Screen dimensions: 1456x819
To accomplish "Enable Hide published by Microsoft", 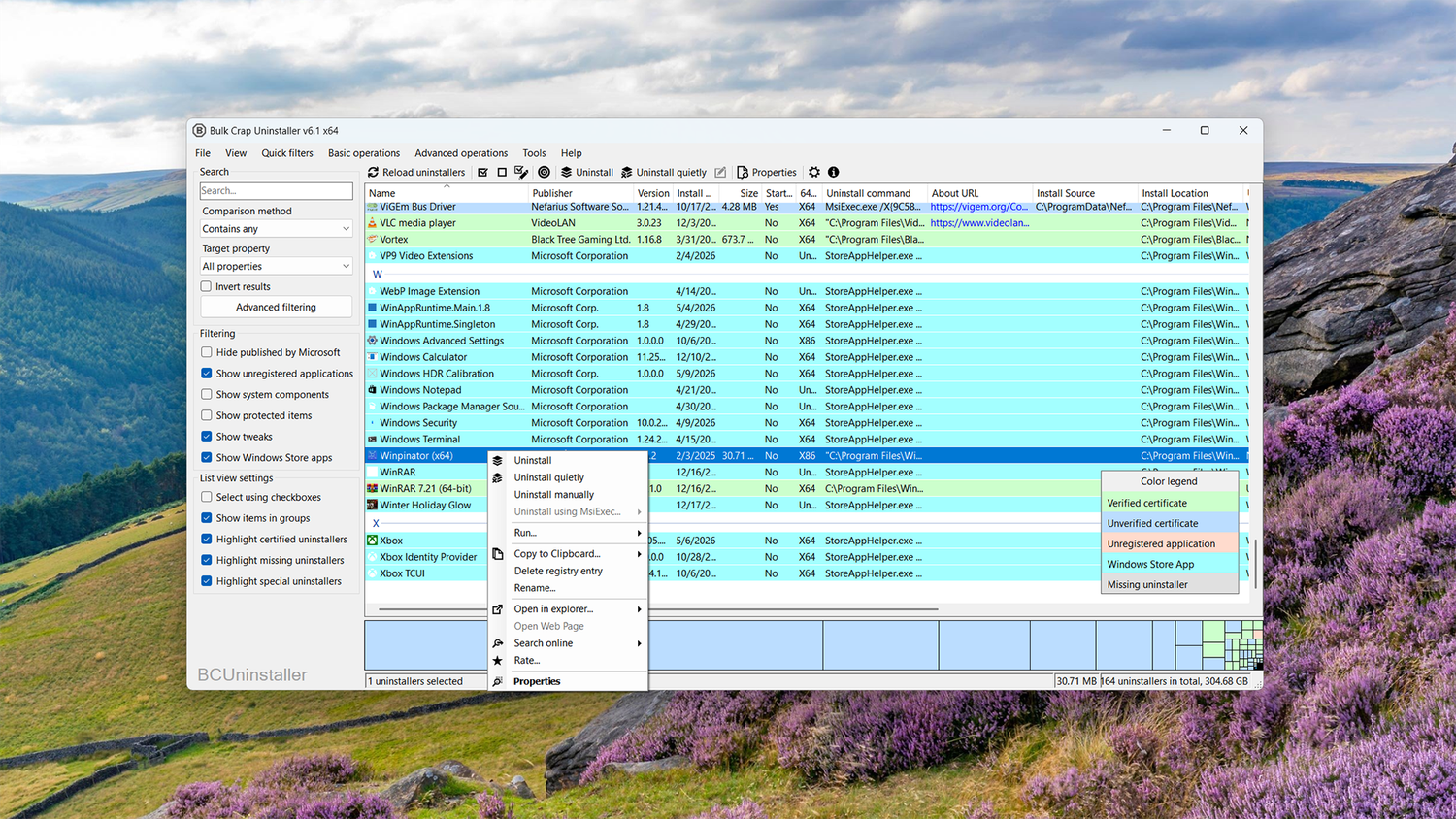I will 206,352.
